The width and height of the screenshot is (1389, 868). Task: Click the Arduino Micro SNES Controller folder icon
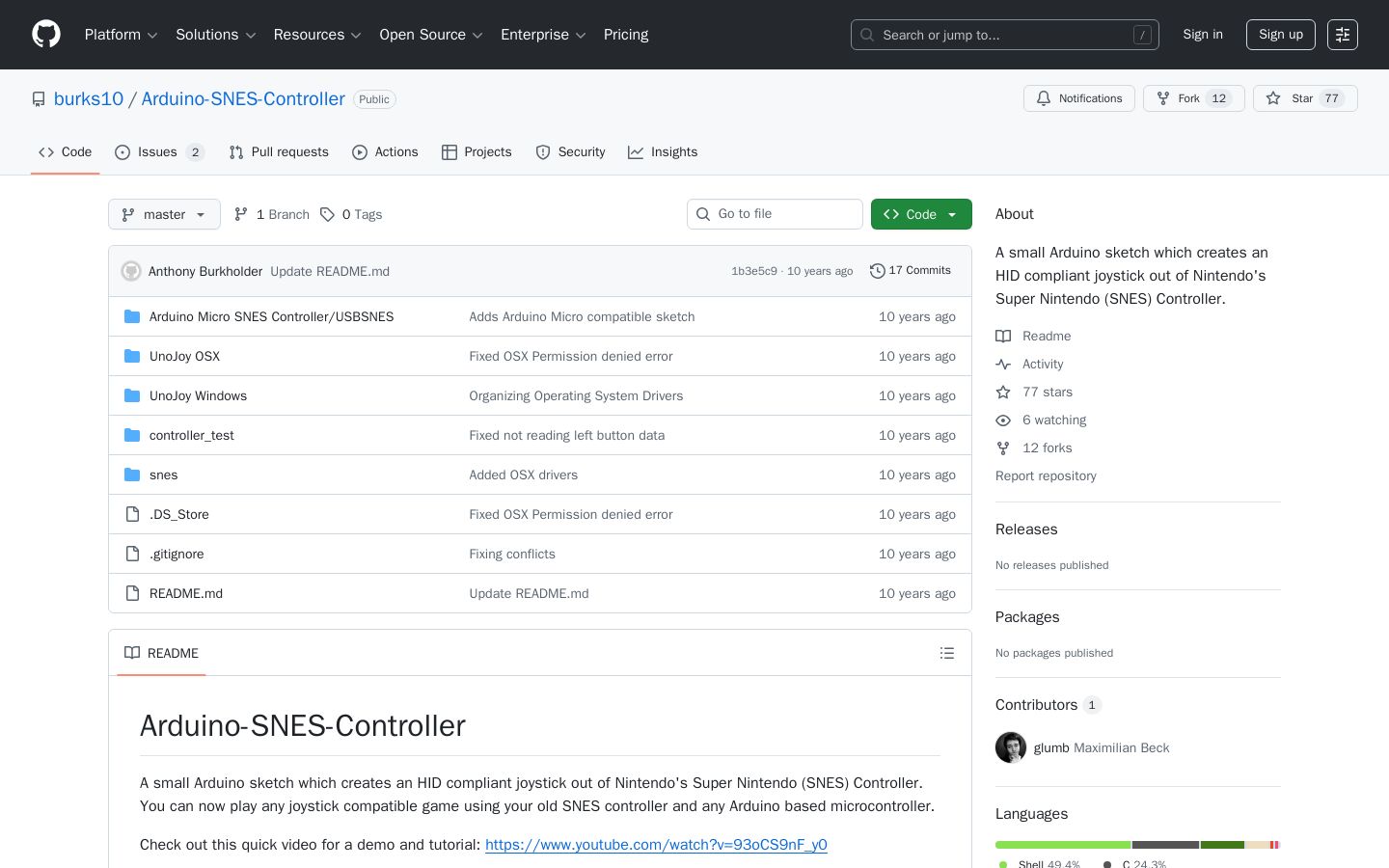[132, 316]
